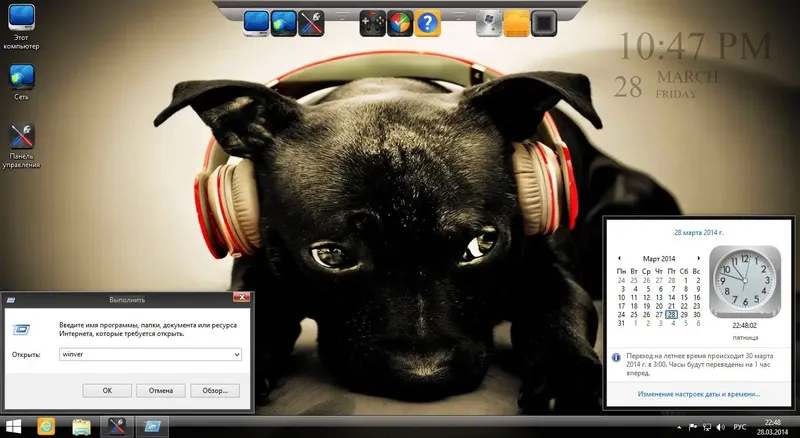Open the network globe icon in the top dock
Screen dimensions: 800x438
[284, 23]
